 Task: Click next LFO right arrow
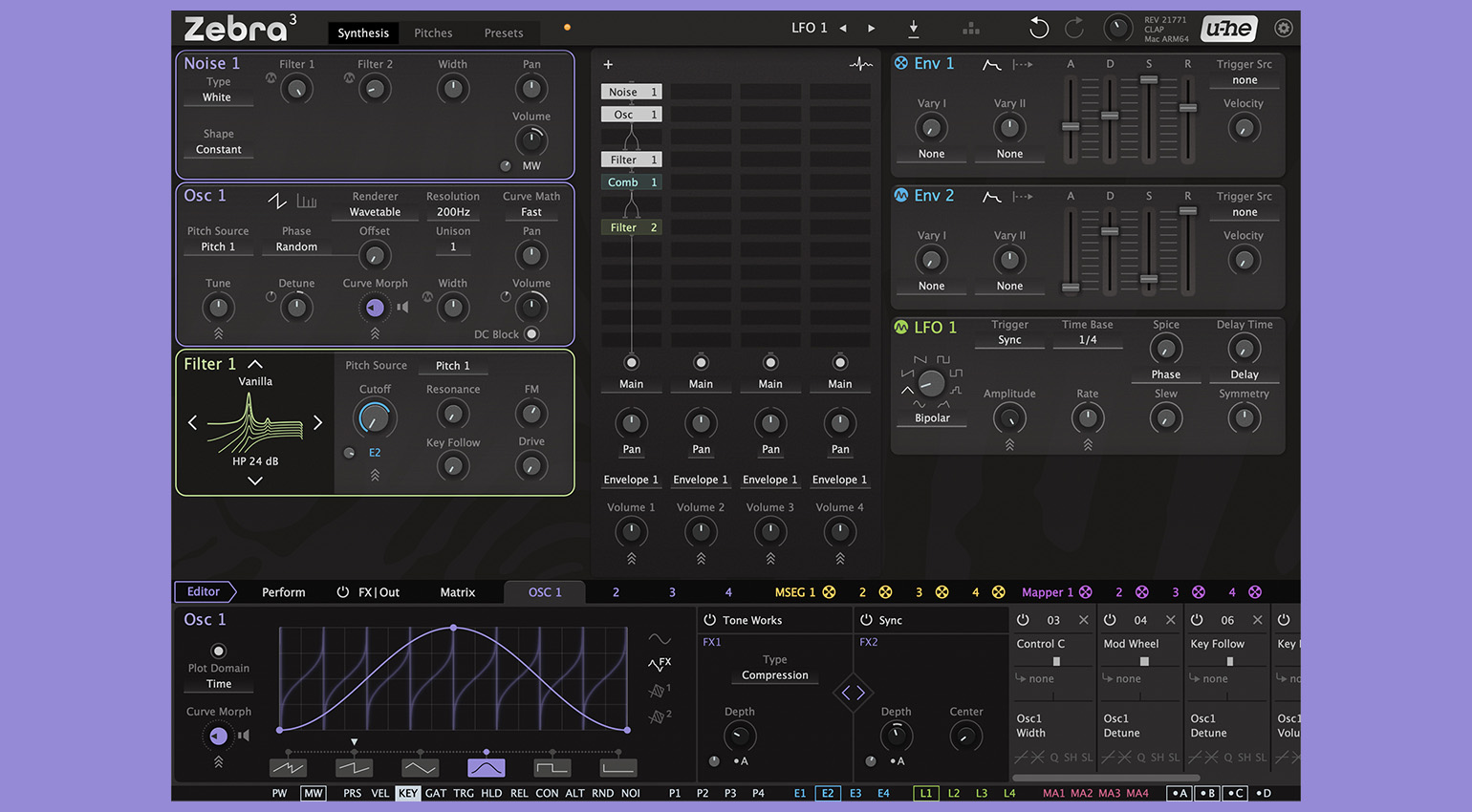pos(871,29)
